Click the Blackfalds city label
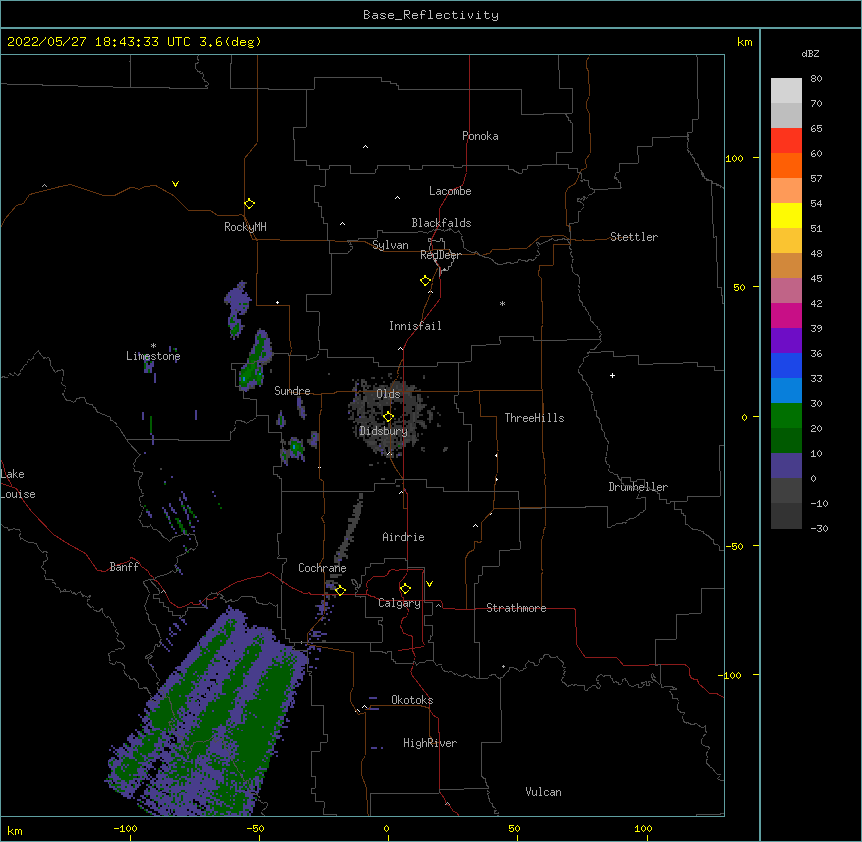 [441, 223]
